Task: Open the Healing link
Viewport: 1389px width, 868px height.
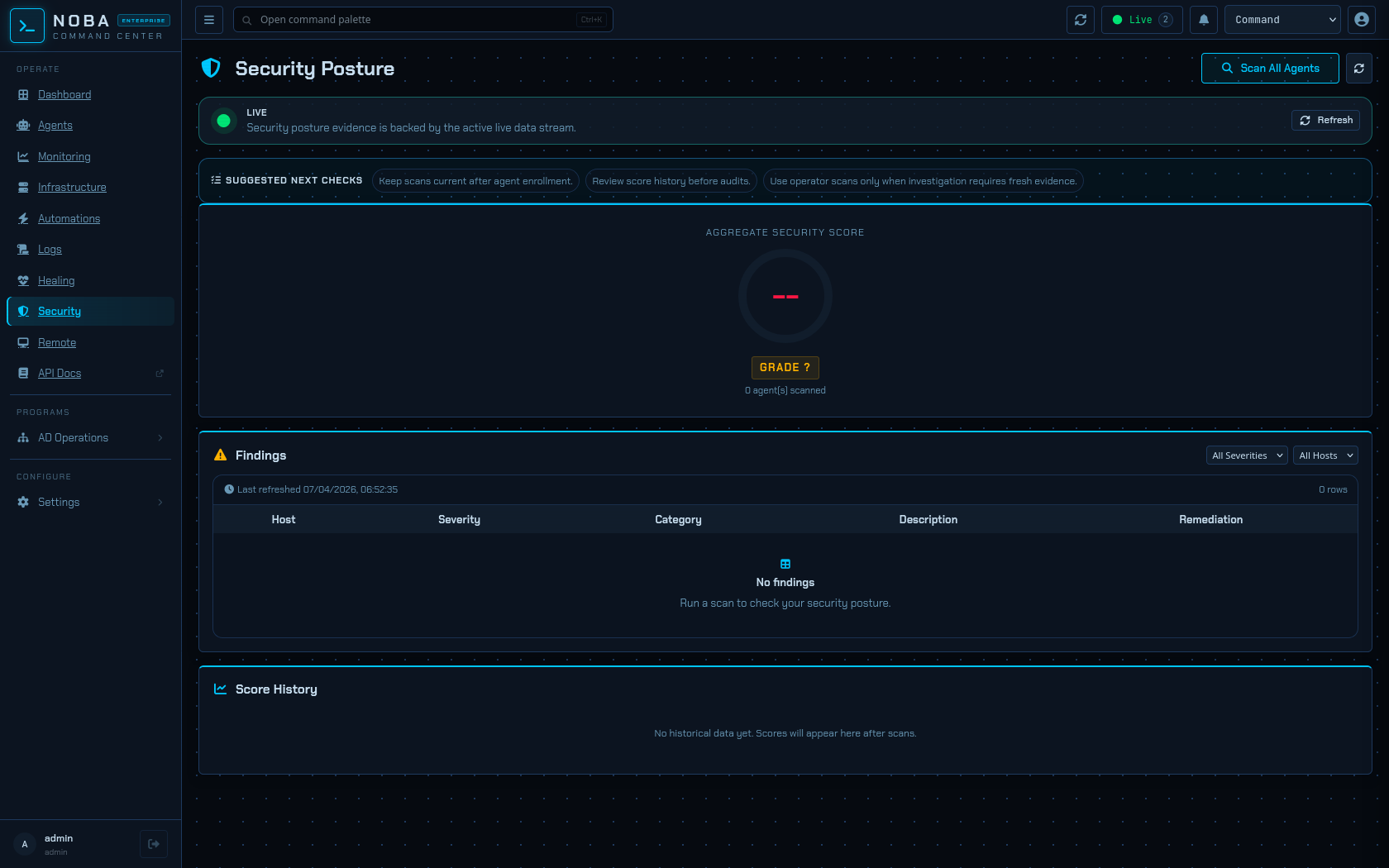Action: pyautogui.click(x=56, y=281)
